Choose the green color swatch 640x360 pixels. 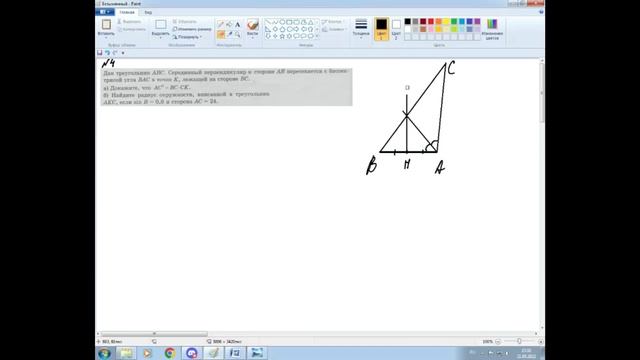click(454, 22)
